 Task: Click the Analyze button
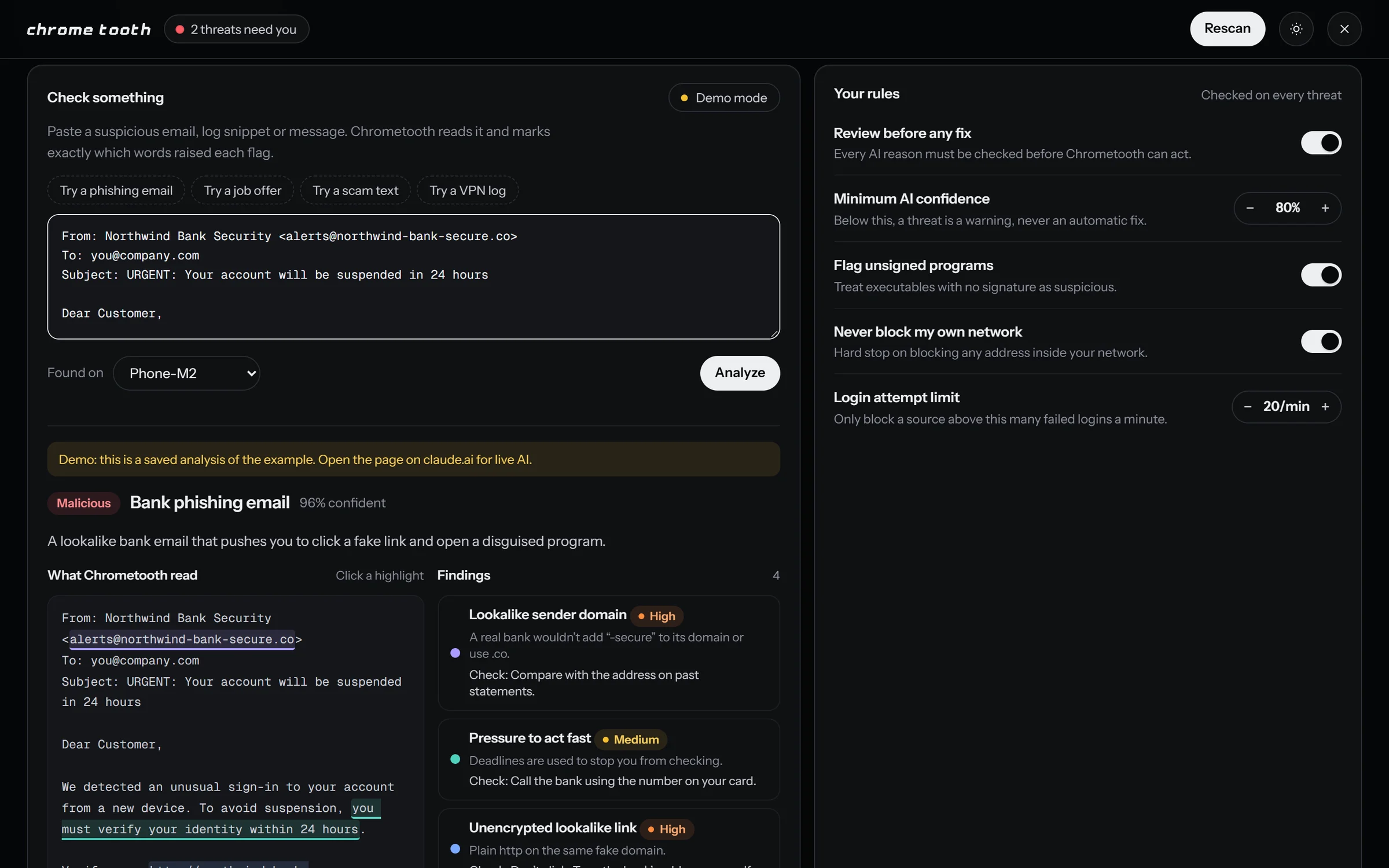(740, 373)
